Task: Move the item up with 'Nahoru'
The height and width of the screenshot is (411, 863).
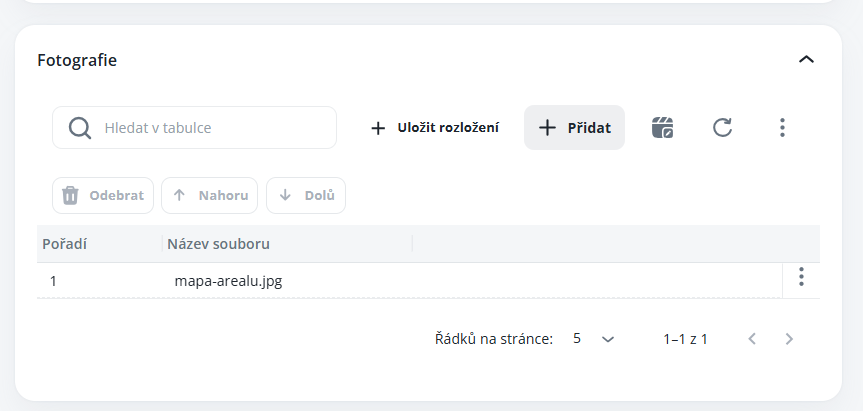Action: (x=209, y=196)
